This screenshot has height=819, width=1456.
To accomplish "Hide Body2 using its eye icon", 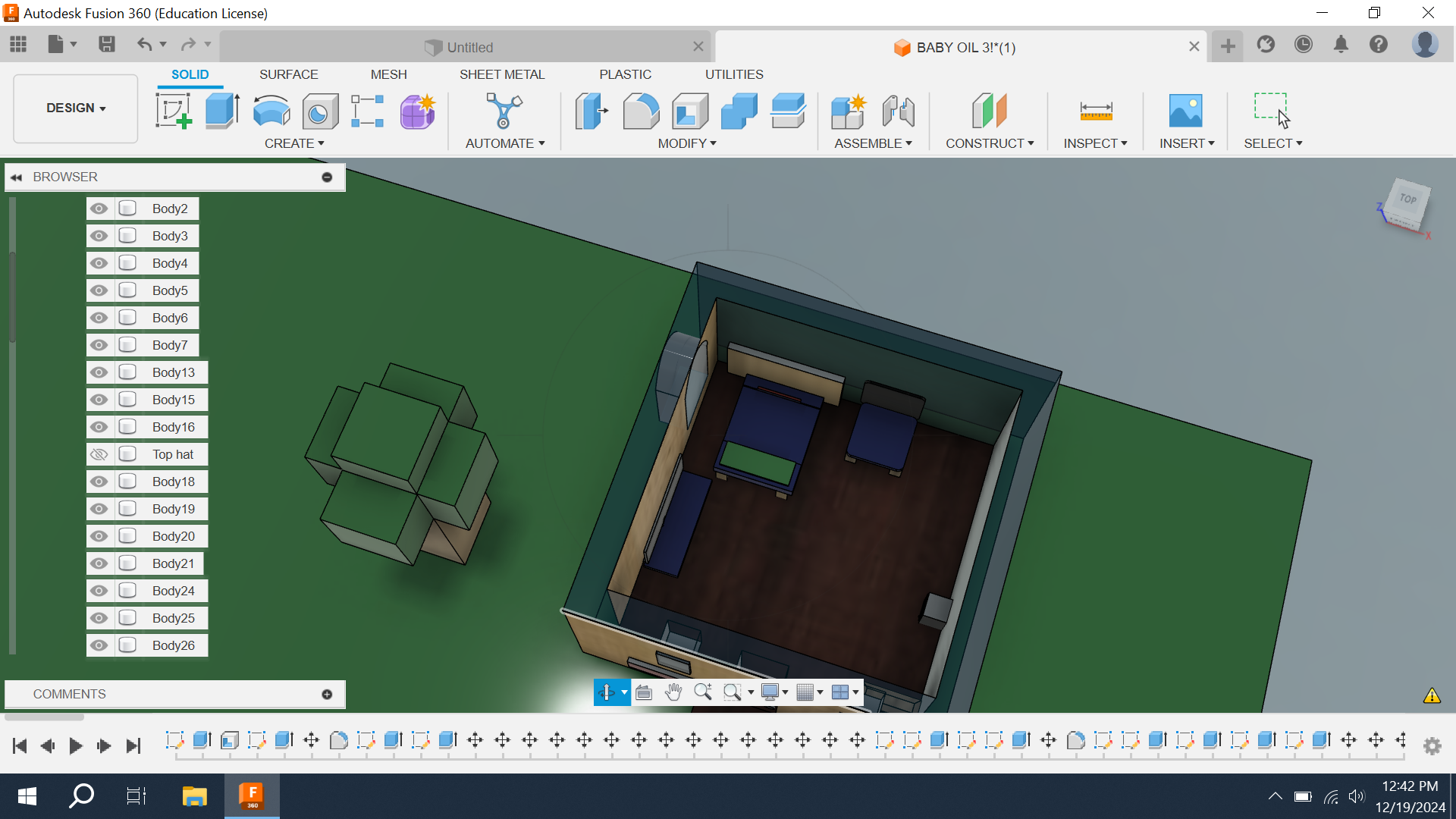I will [99, 209].
